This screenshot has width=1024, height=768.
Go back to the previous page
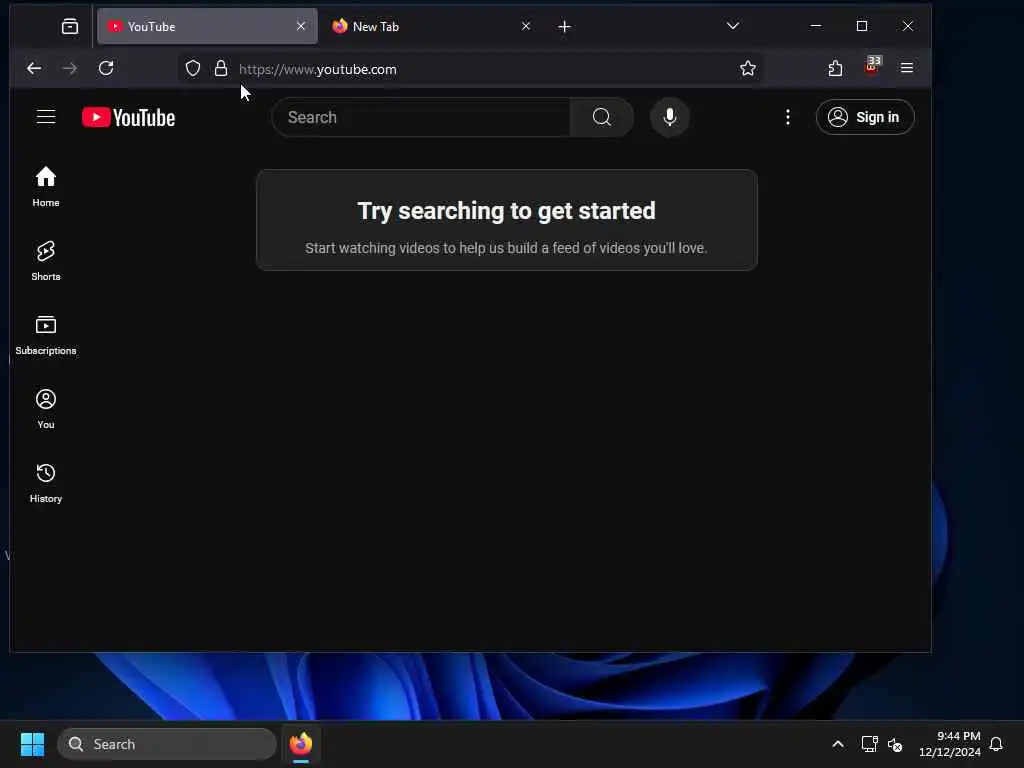(x=34, y=68)
